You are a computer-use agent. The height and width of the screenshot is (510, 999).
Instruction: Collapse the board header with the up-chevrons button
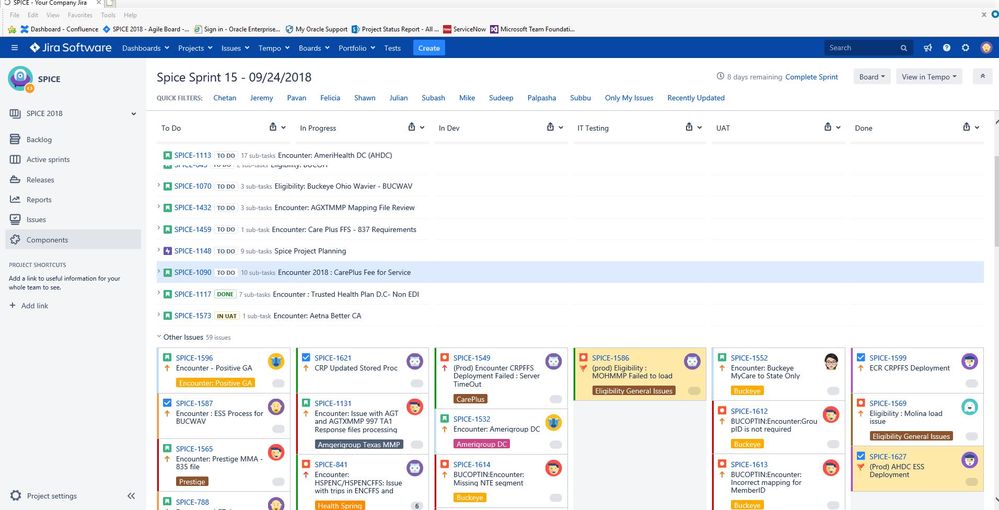[983, 76]
